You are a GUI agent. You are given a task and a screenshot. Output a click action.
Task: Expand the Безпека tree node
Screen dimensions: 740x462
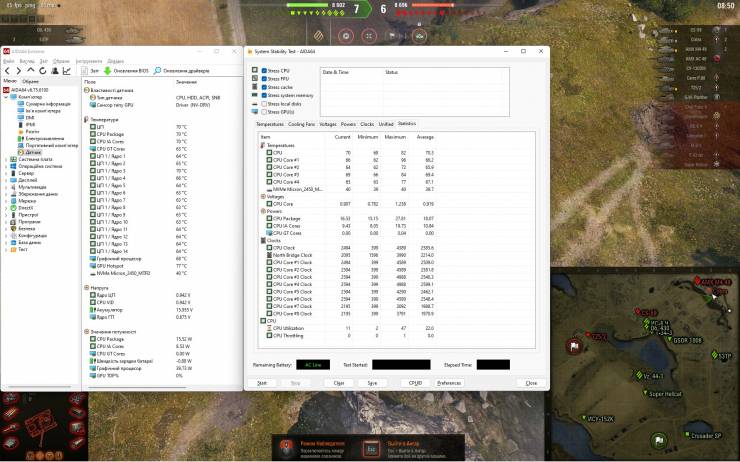tap(6, 228)
